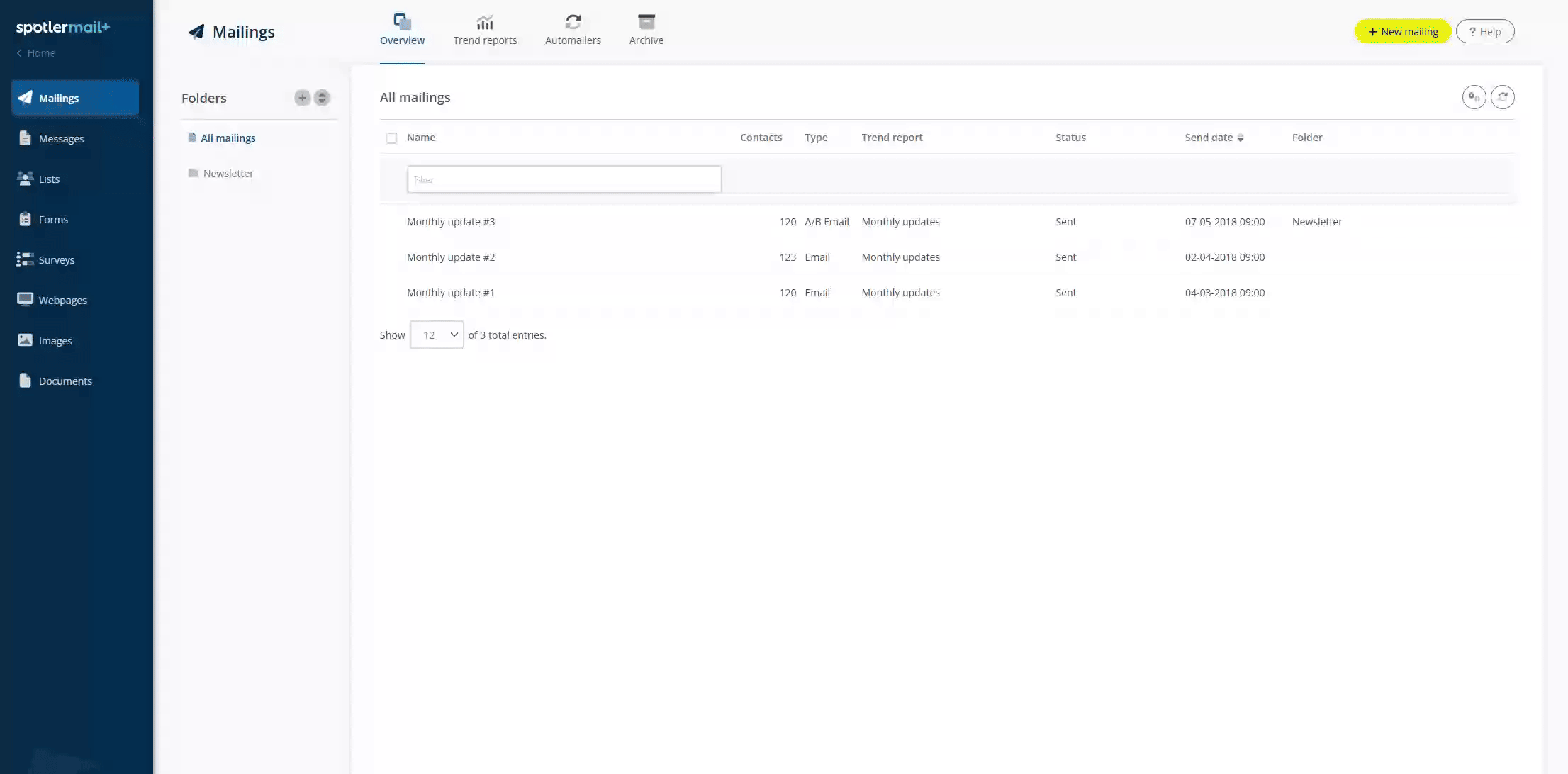
Task: Click the sort folders icon
Action: coord(322,98)
